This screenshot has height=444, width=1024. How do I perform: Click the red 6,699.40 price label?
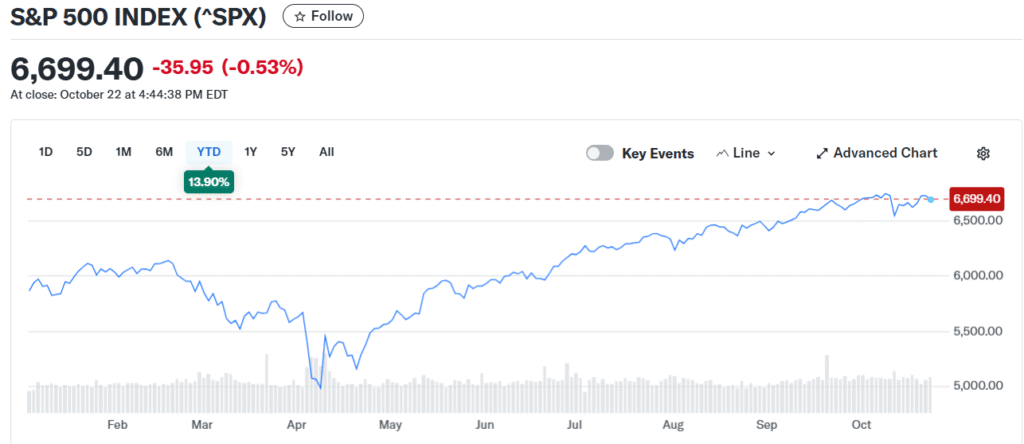976,199
